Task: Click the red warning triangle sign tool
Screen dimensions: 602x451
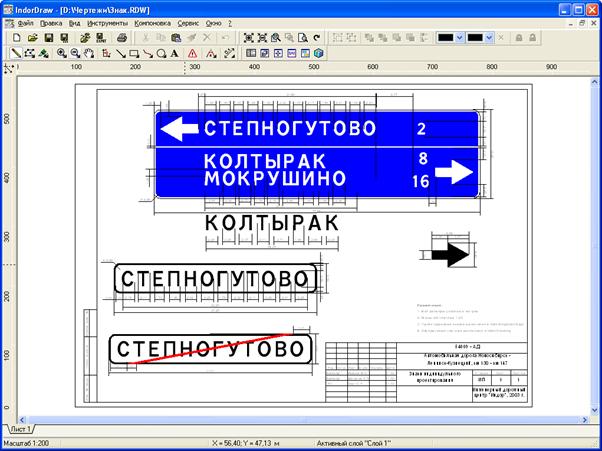Action: [192, 53]
